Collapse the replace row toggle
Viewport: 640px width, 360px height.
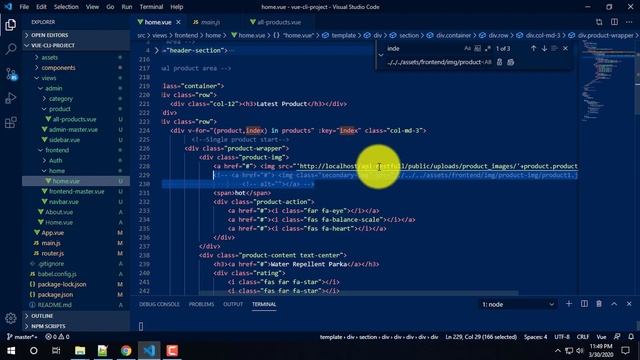380,55
